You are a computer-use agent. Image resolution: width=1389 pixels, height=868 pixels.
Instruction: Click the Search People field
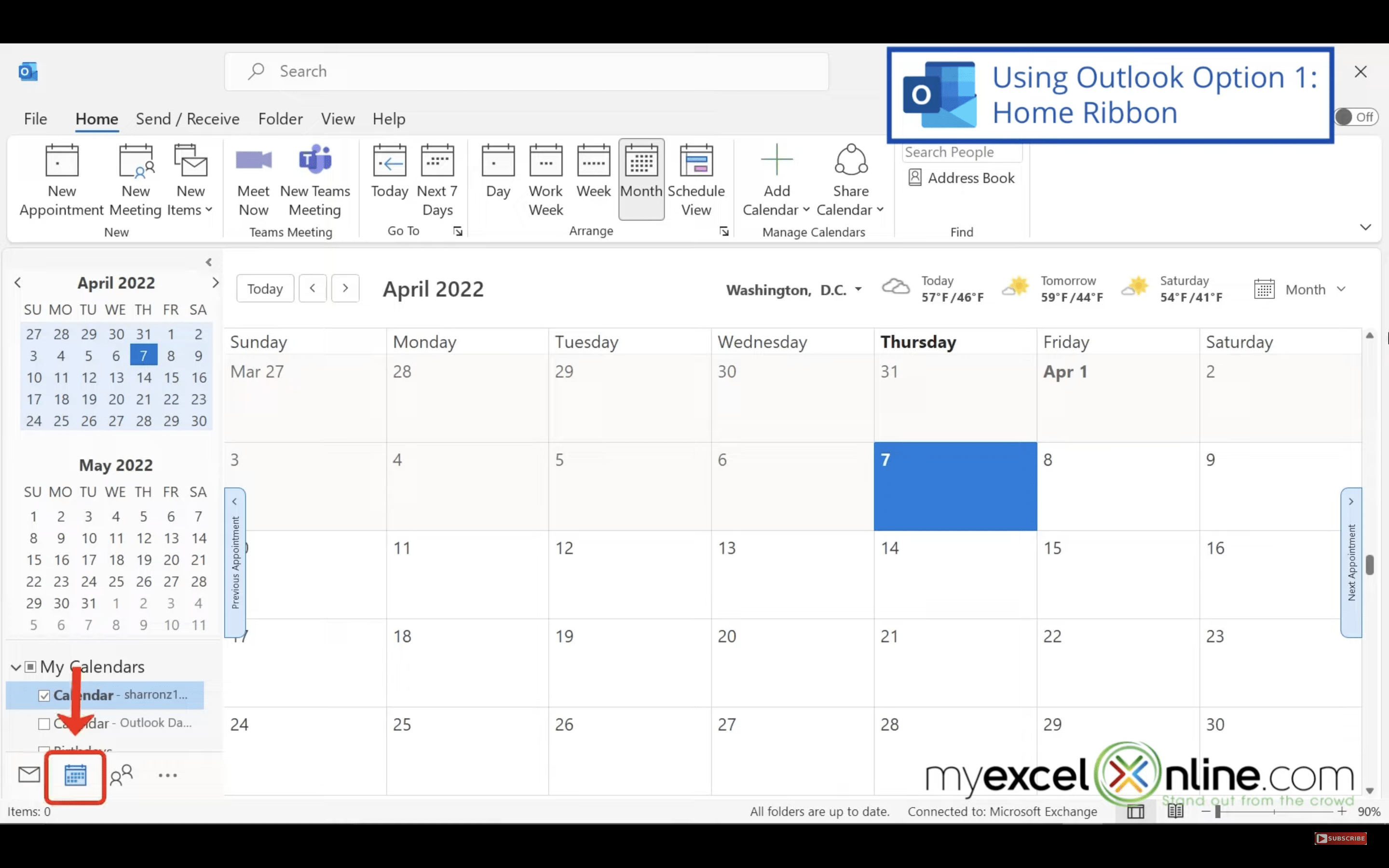962,152
